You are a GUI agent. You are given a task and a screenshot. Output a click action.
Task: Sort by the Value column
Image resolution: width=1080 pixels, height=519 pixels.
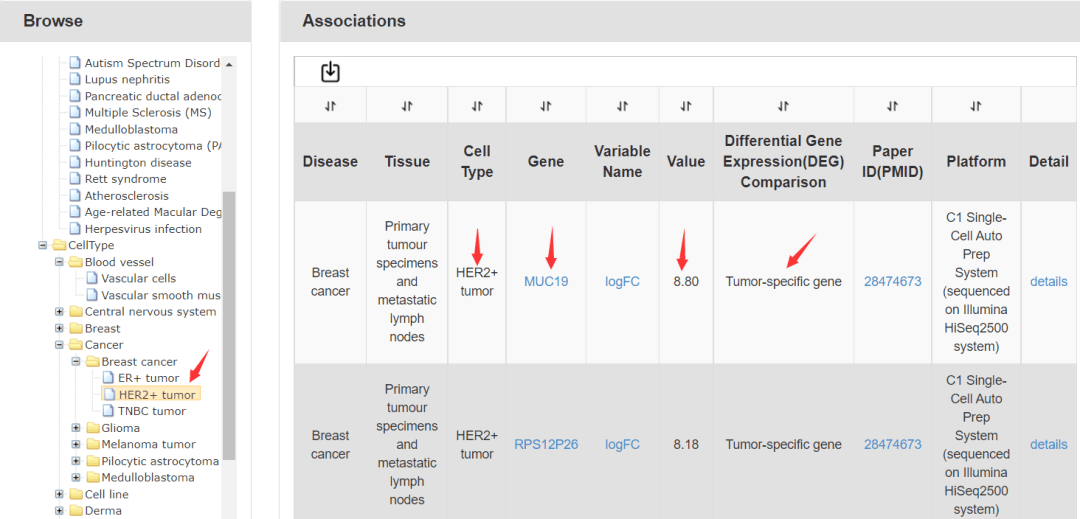pos(686,106)
